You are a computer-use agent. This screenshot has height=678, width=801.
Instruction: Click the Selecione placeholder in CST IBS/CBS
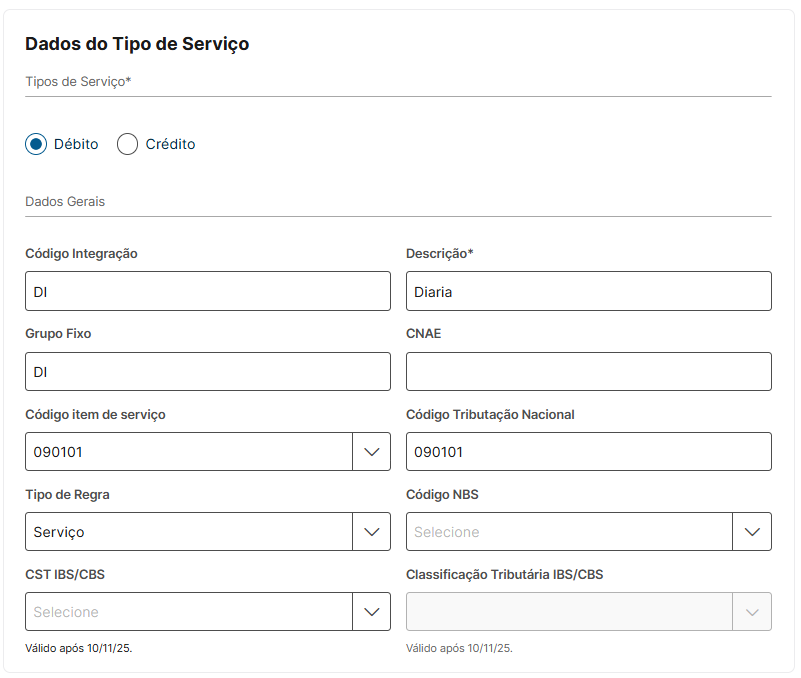pyautogui.click(x=66, y=612)
